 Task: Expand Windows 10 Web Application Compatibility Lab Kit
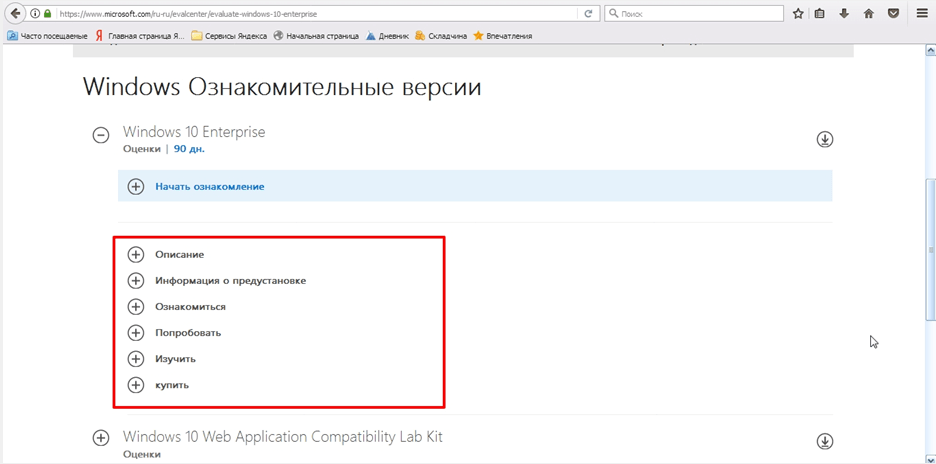coord(101,438)
